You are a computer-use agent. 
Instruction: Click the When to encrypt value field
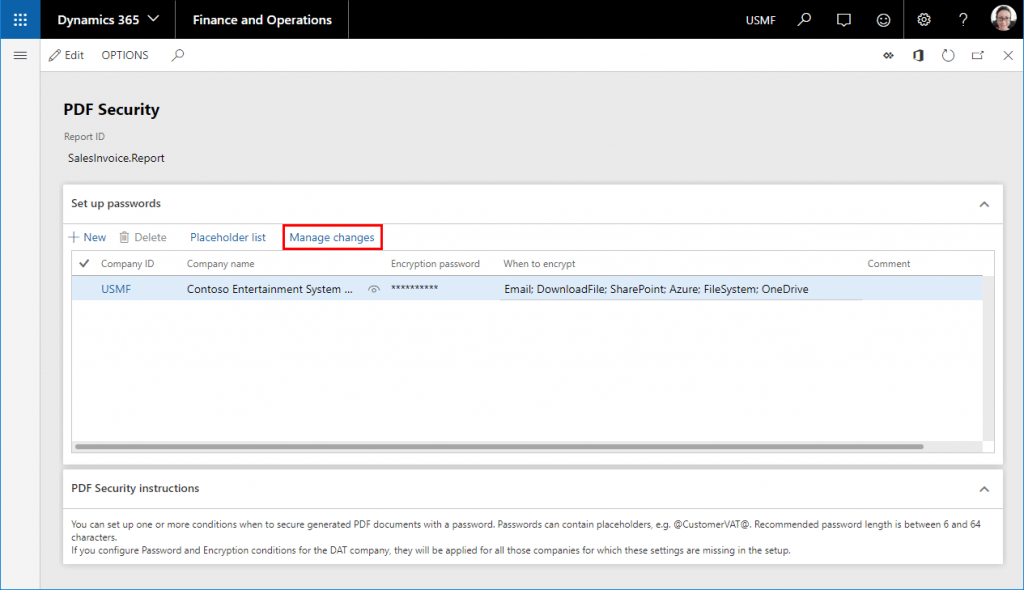click(x=681, y=289)
